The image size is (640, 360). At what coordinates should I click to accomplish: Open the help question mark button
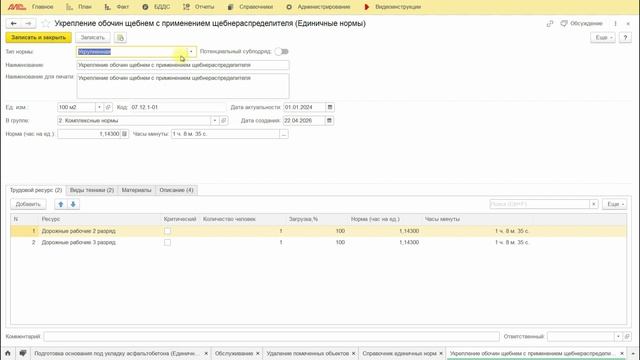(625, 38)
